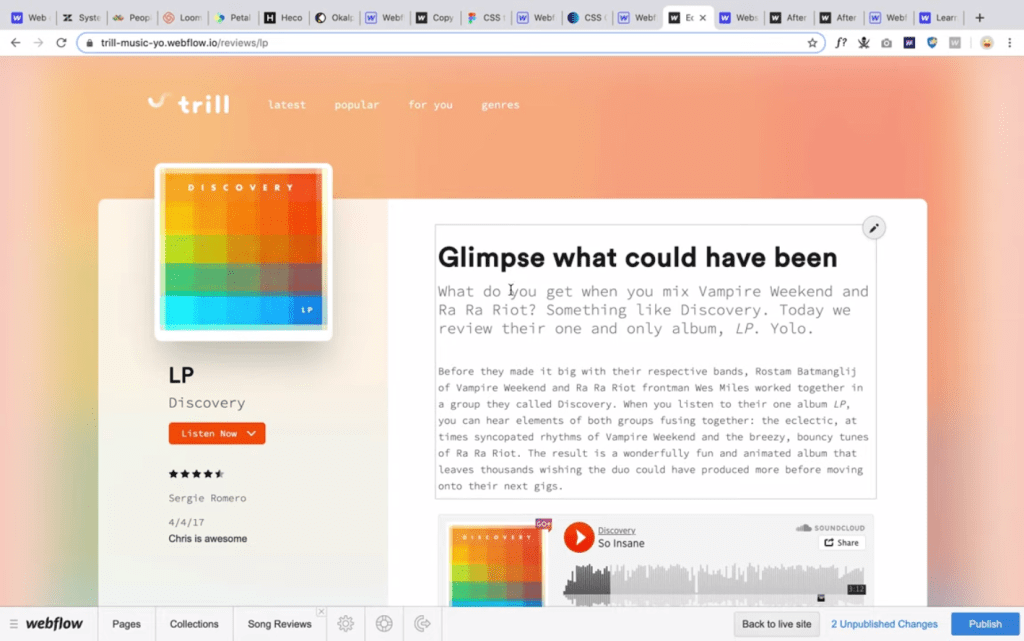Screen dimensions: 1024x641
Task: Go to the popular nav link
Action: coord(357,104)
